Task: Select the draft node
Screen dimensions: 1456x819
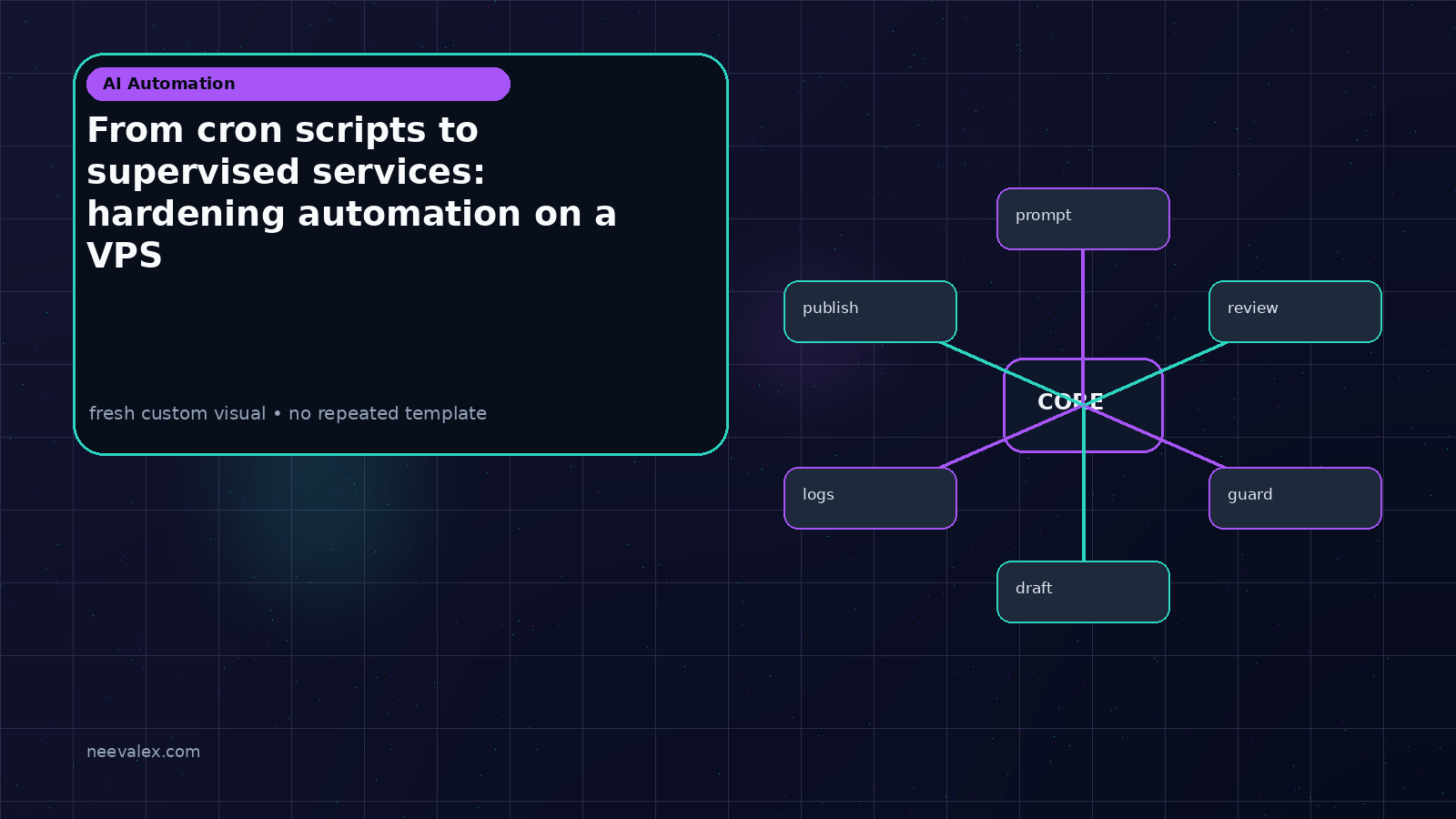Action: coord(1083,591)
